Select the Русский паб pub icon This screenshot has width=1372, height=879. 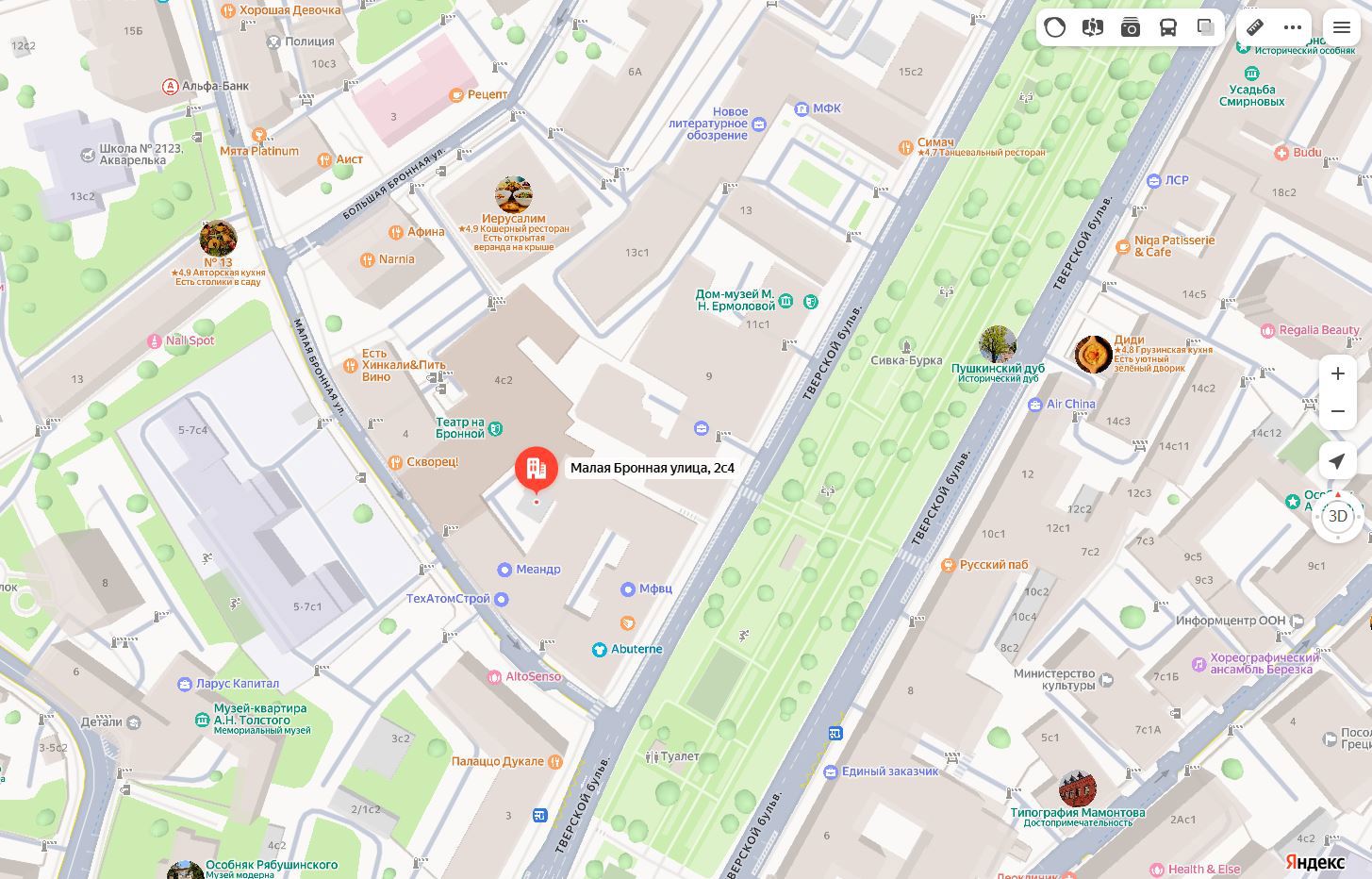tap(948, 565)
